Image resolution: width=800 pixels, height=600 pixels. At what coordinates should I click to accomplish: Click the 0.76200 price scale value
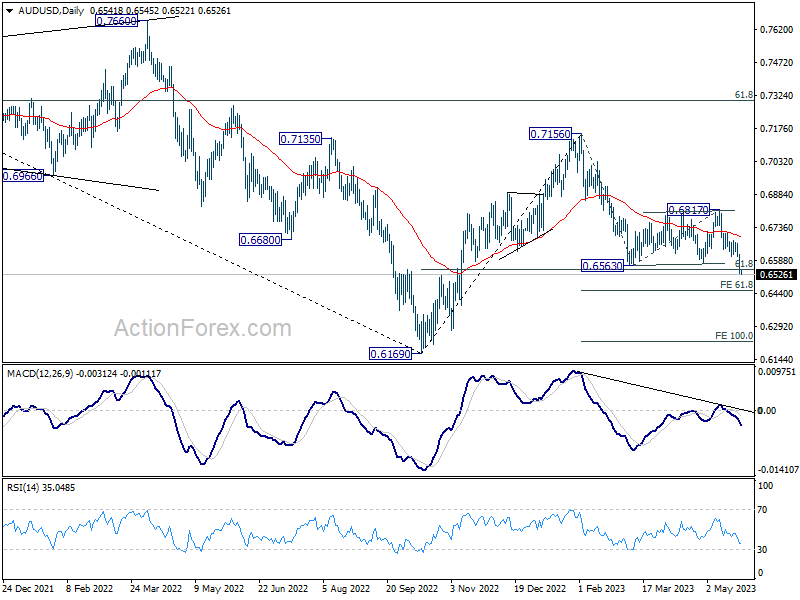(777, 30)
